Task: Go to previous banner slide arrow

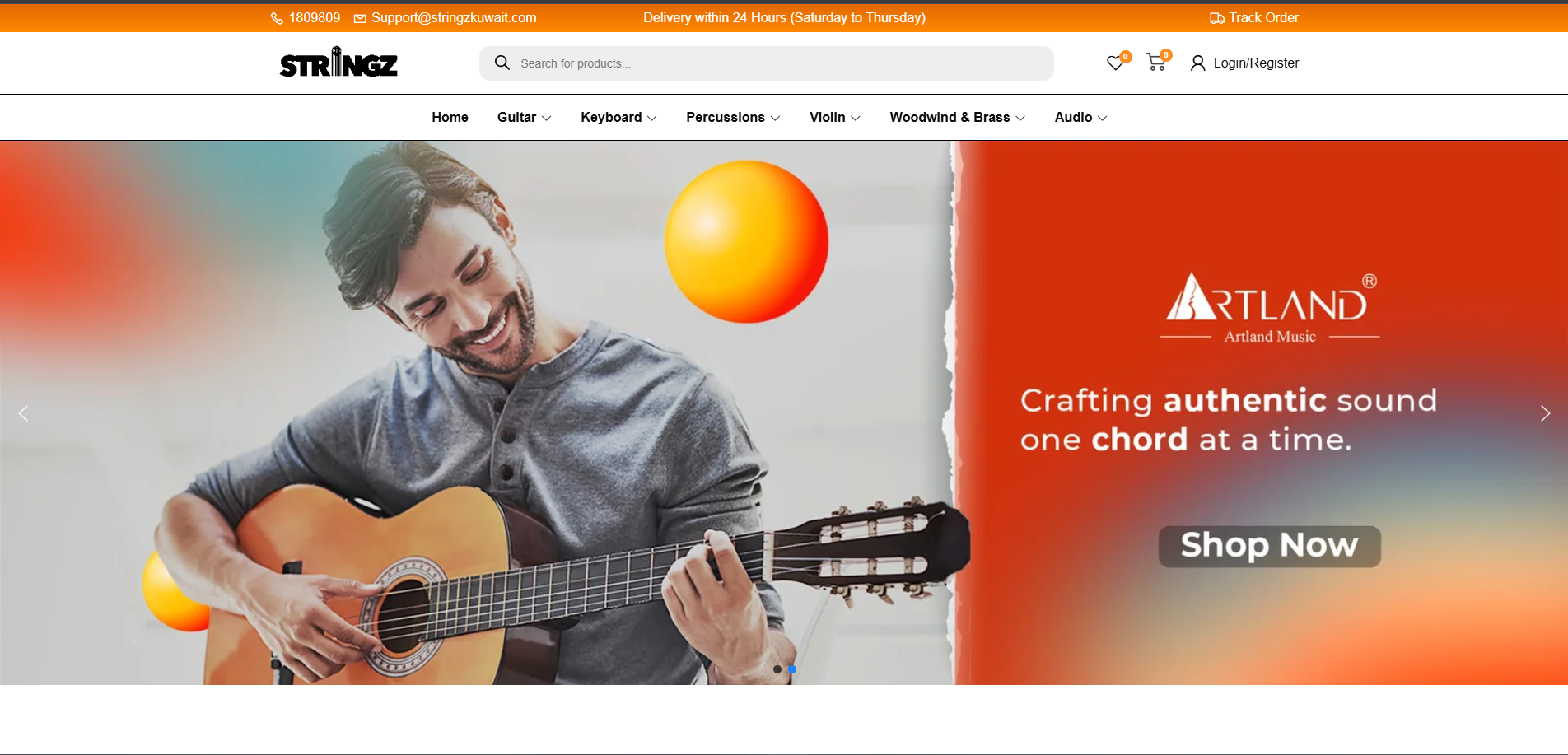Action: (x=23, y=413)
